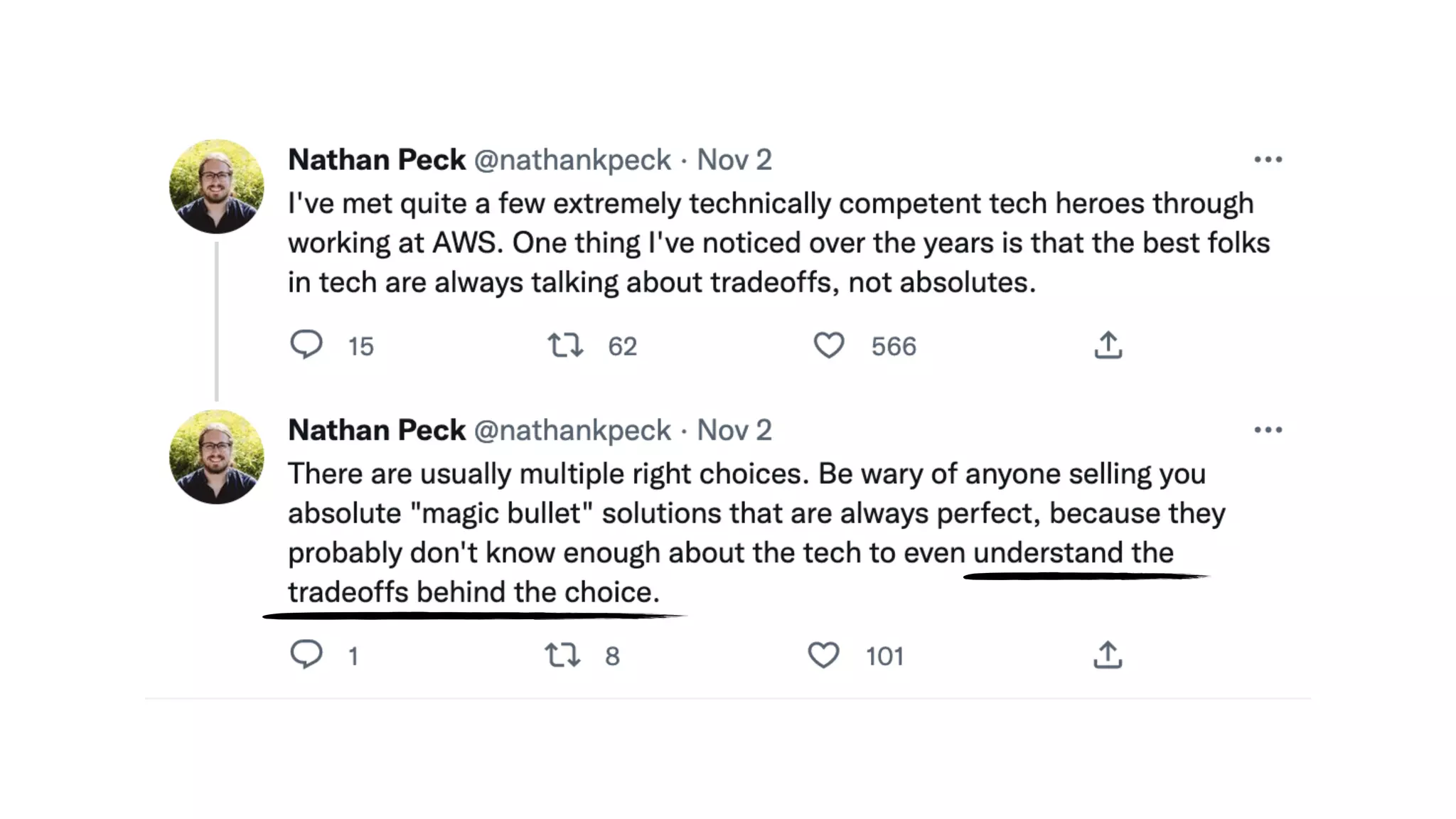Click @nathankpeck handle on first tweet
Image resolution: width=1456 pixels, height=819 pixels.
[572, 160]
